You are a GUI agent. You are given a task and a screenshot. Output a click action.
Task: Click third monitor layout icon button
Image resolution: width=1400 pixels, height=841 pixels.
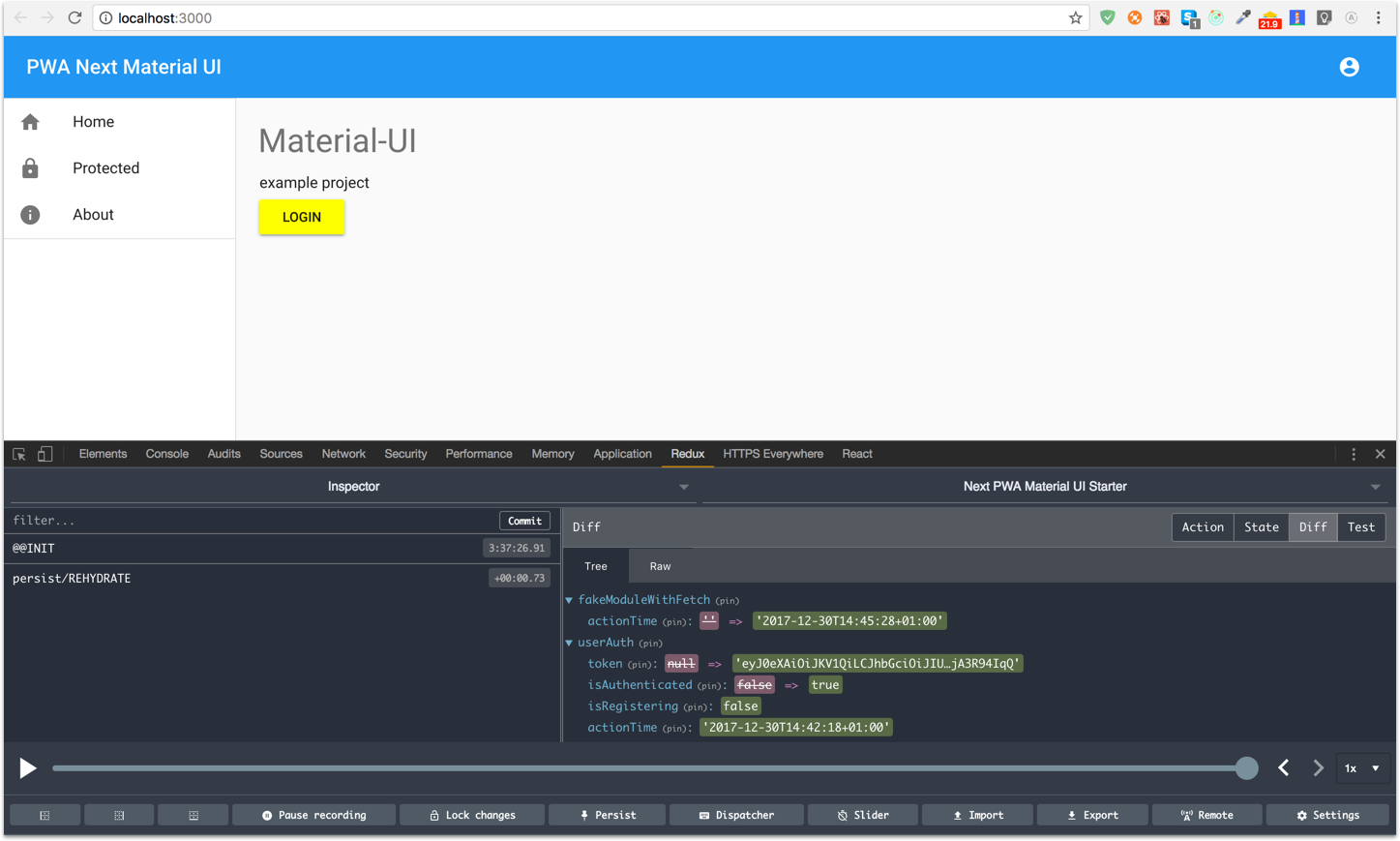[x=194, y=815]
